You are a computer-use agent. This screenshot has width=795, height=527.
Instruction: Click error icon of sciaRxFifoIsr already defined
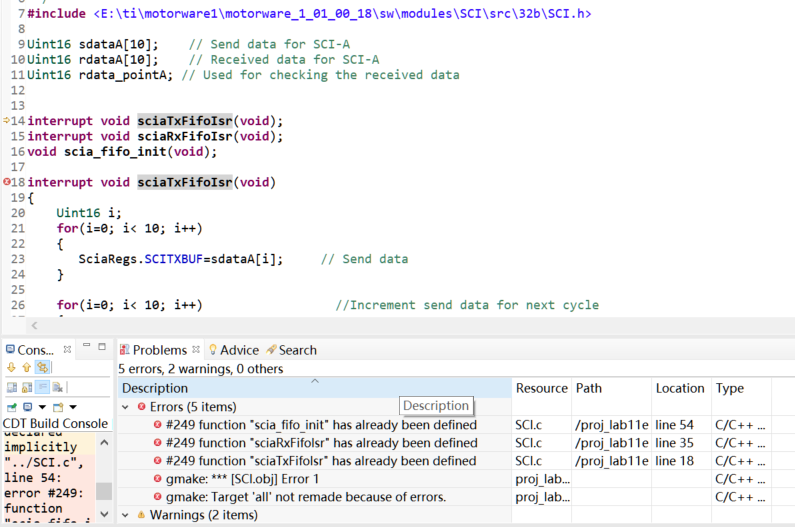pos(158,443)
